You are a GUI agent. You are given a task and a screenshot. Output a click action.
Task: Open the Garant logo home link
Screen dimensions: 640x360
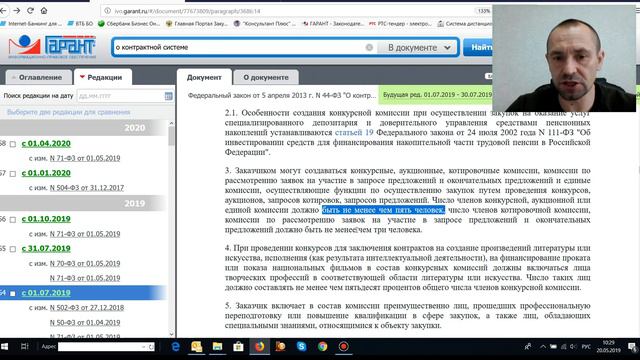[x=52, y=47]
